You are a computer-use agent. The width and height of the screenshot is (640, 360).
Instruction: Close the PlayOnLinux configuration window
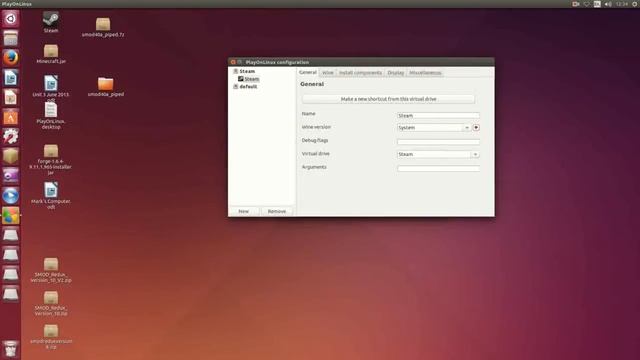coord(233,62)
